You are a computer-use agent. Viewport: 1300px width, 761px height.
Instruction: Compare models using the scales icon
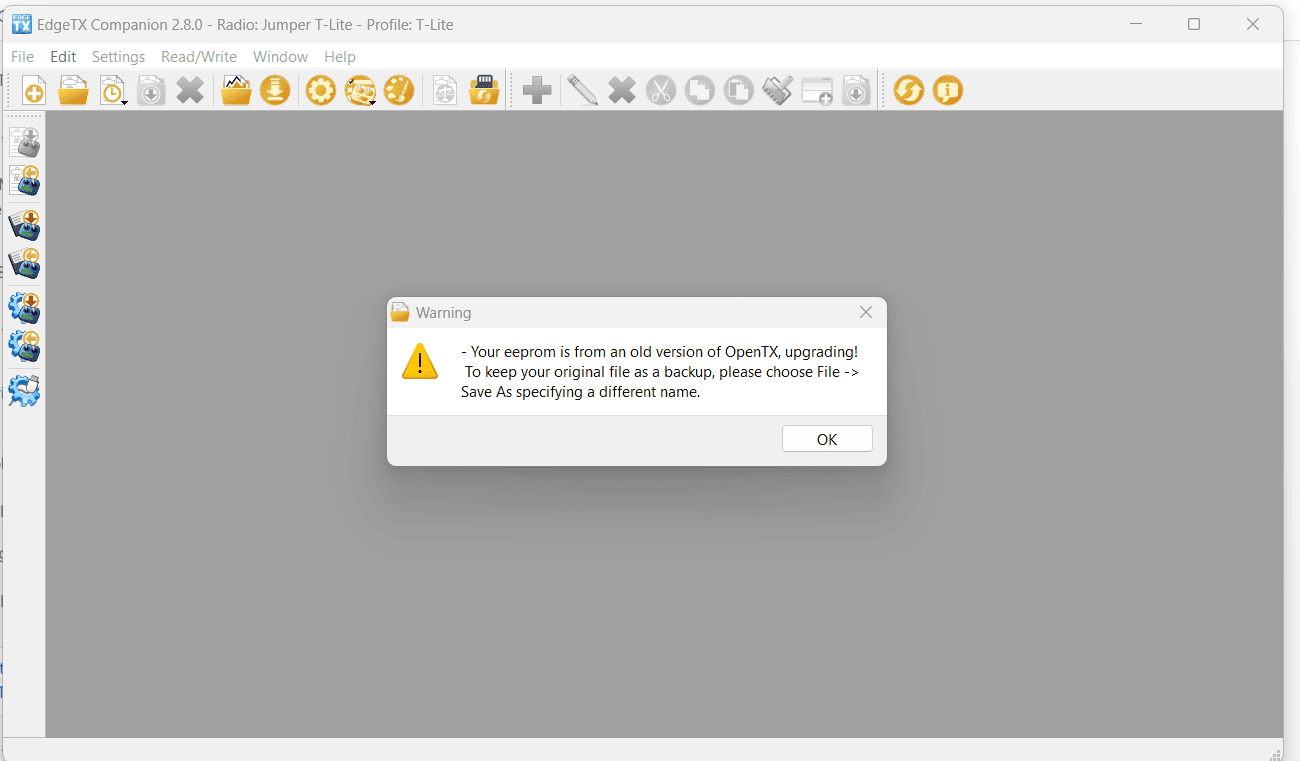tap(444, 90)
